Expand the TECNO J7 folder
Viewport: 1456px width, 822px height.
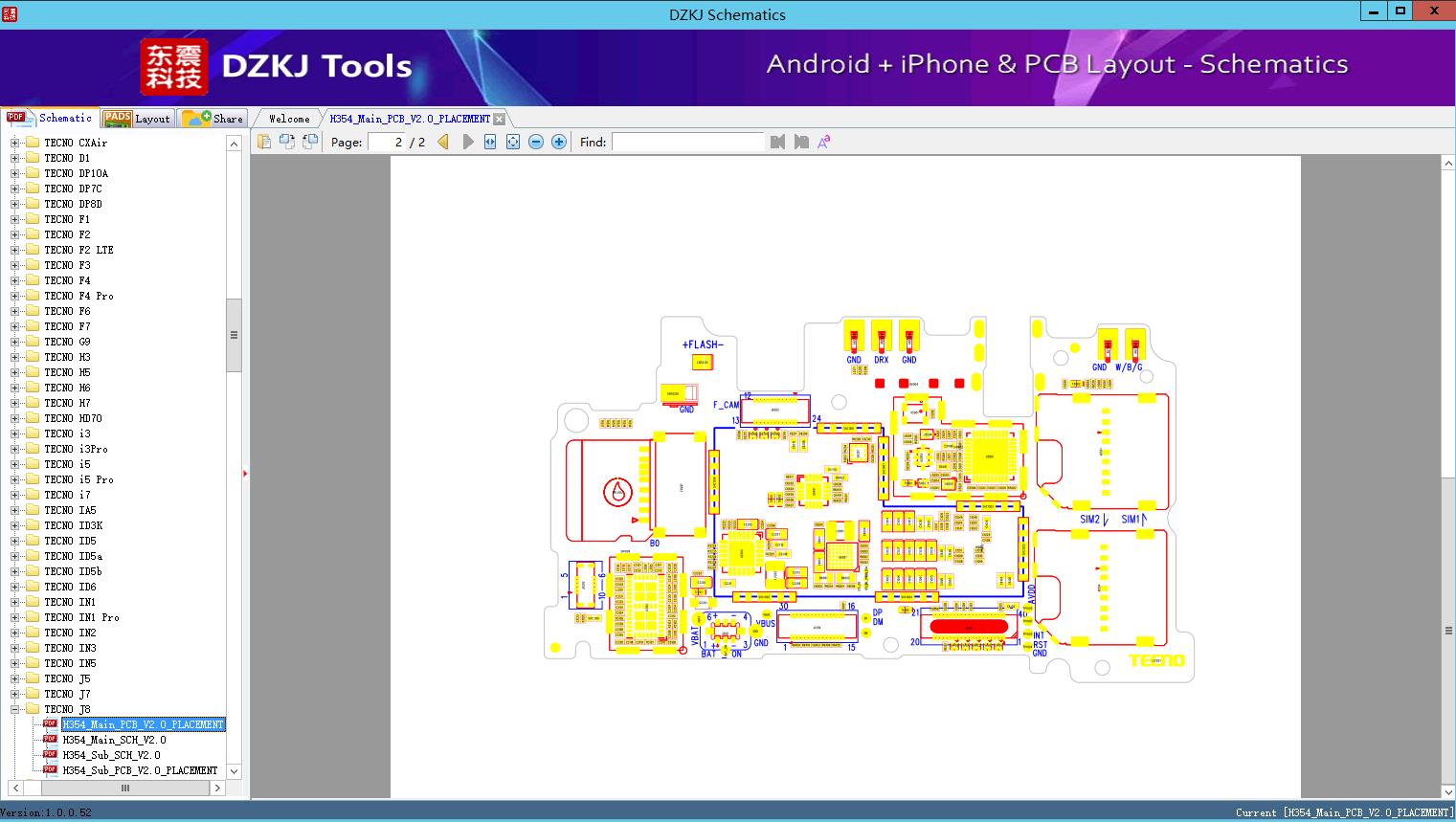(14, 694)
